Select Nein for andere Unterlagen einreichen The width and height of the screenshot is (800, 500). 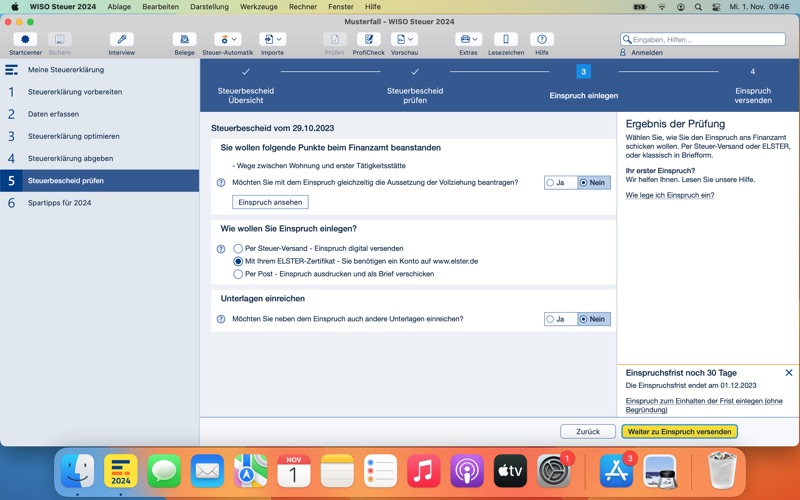[x=593, y=319]
